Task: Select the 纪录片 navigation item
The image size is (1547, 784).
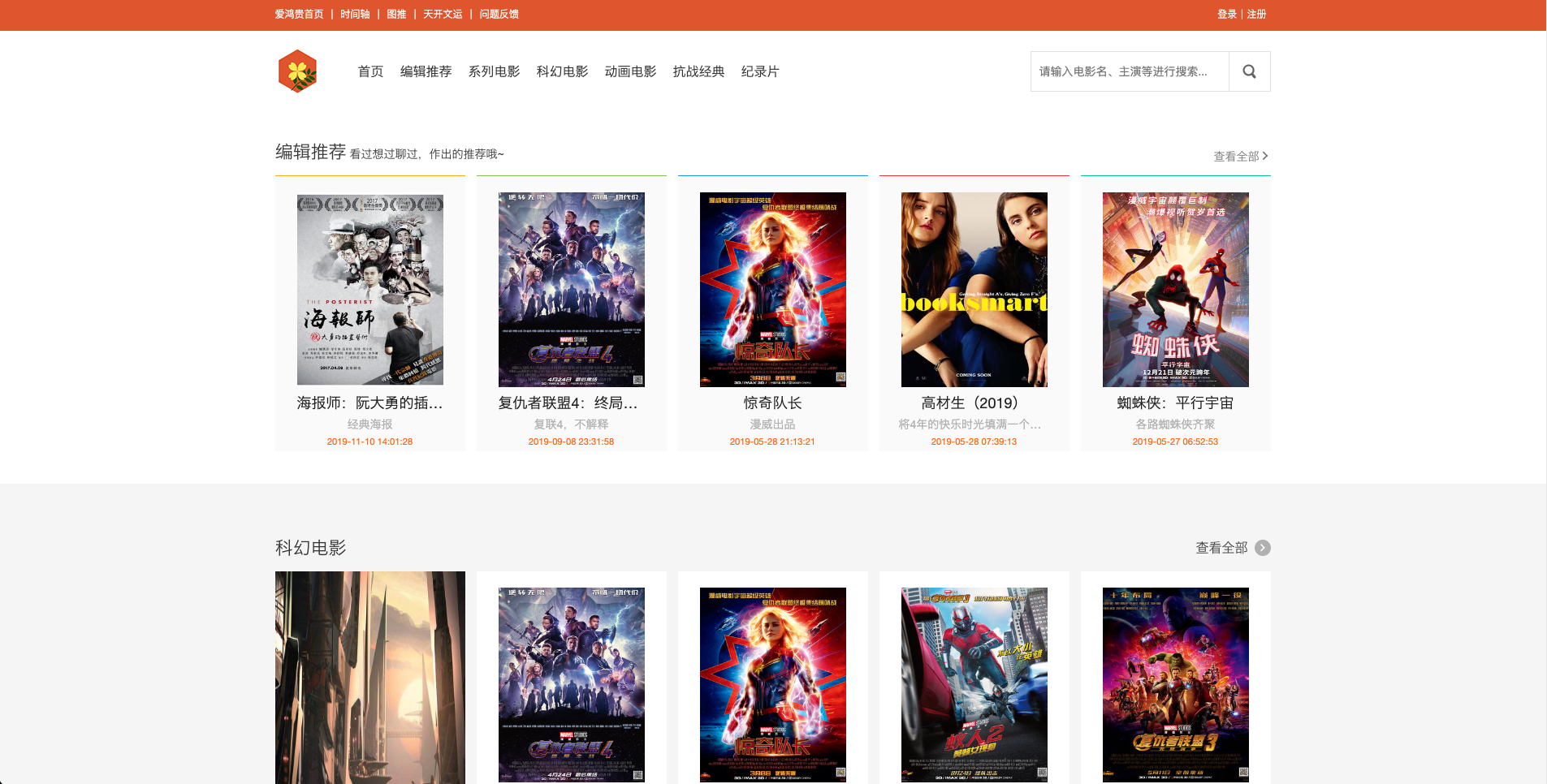Action: [760, 71]
